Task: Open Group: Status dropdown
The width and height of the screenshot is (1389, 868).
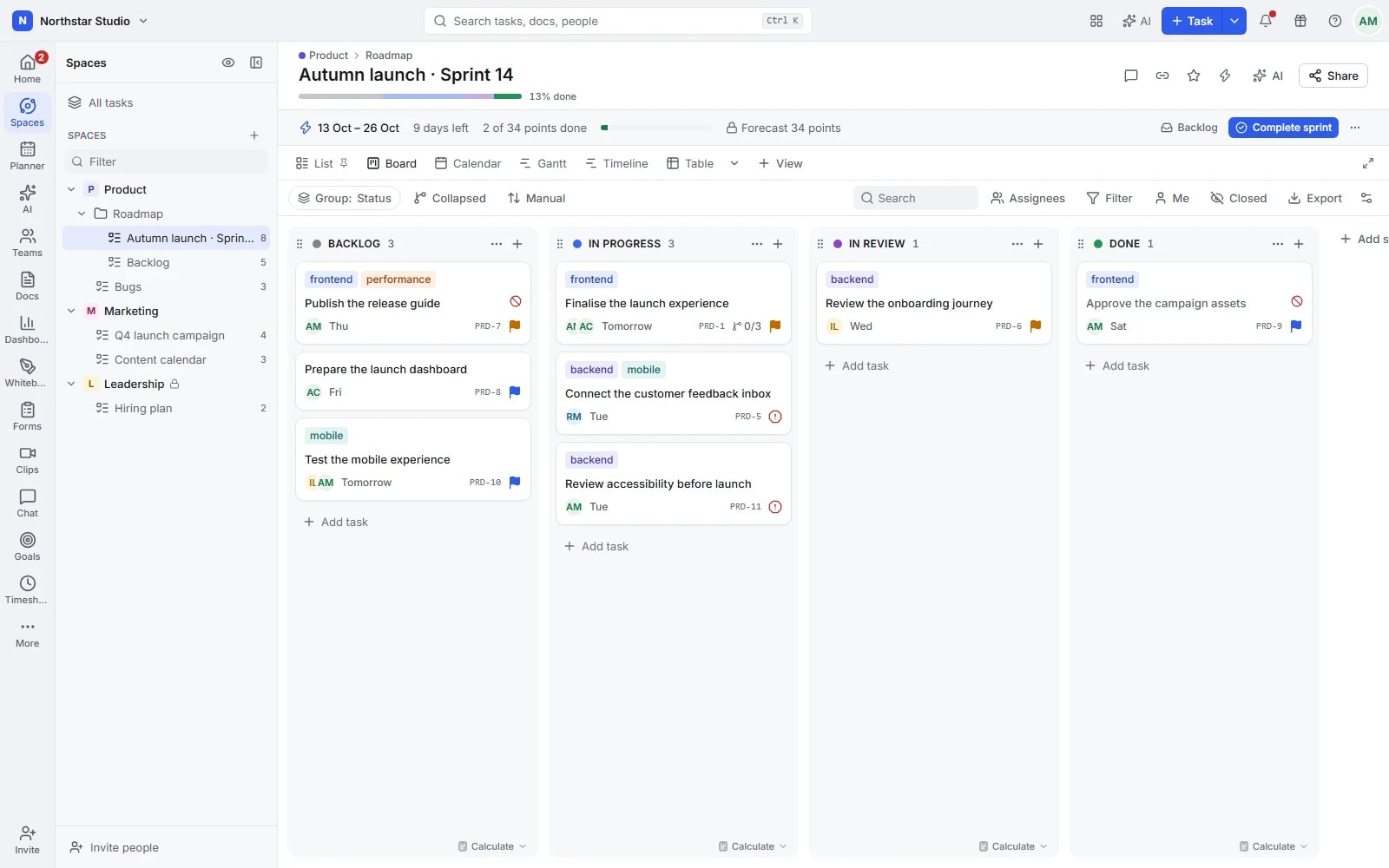Action: [x=345, y=198]
